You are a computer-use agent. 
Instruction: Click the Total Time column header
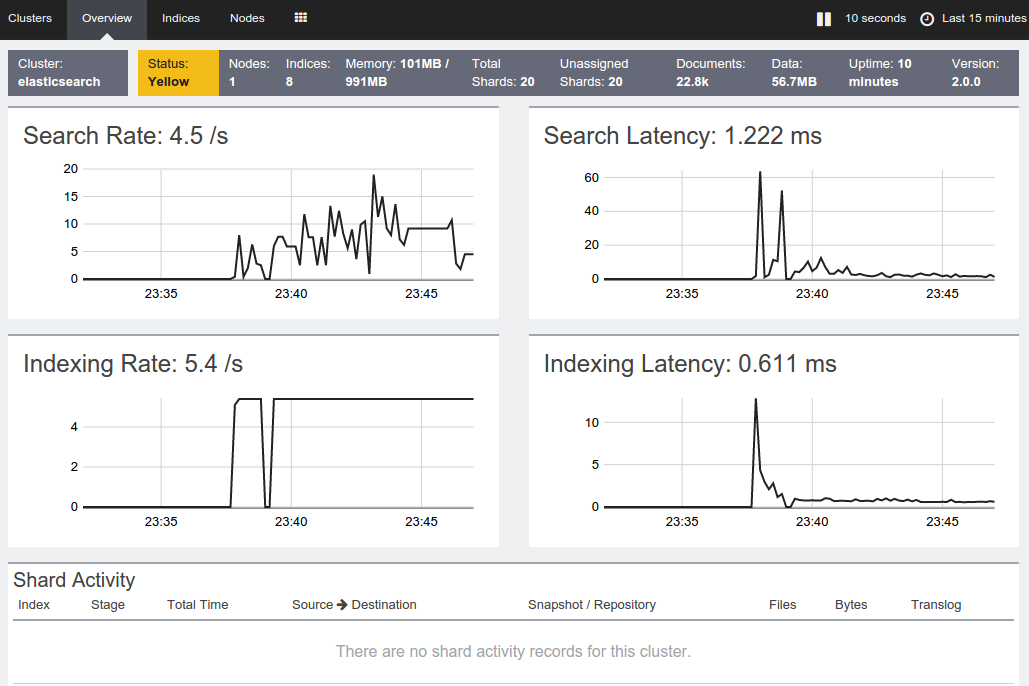click(x=198, y=605)
